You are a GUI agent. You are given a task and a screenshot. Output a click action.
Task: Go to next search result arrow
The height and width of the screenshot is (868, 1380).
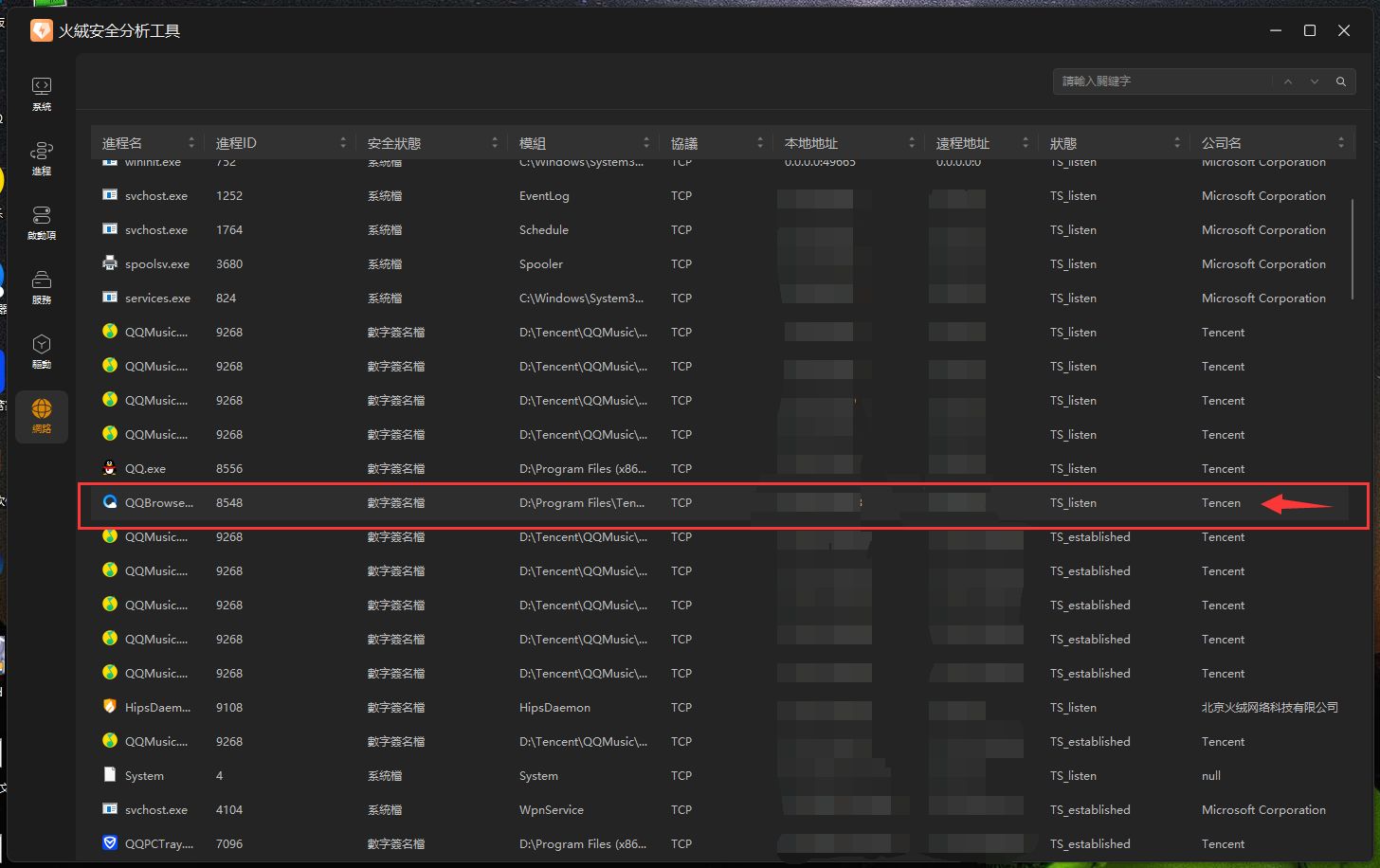point(1315,81)
